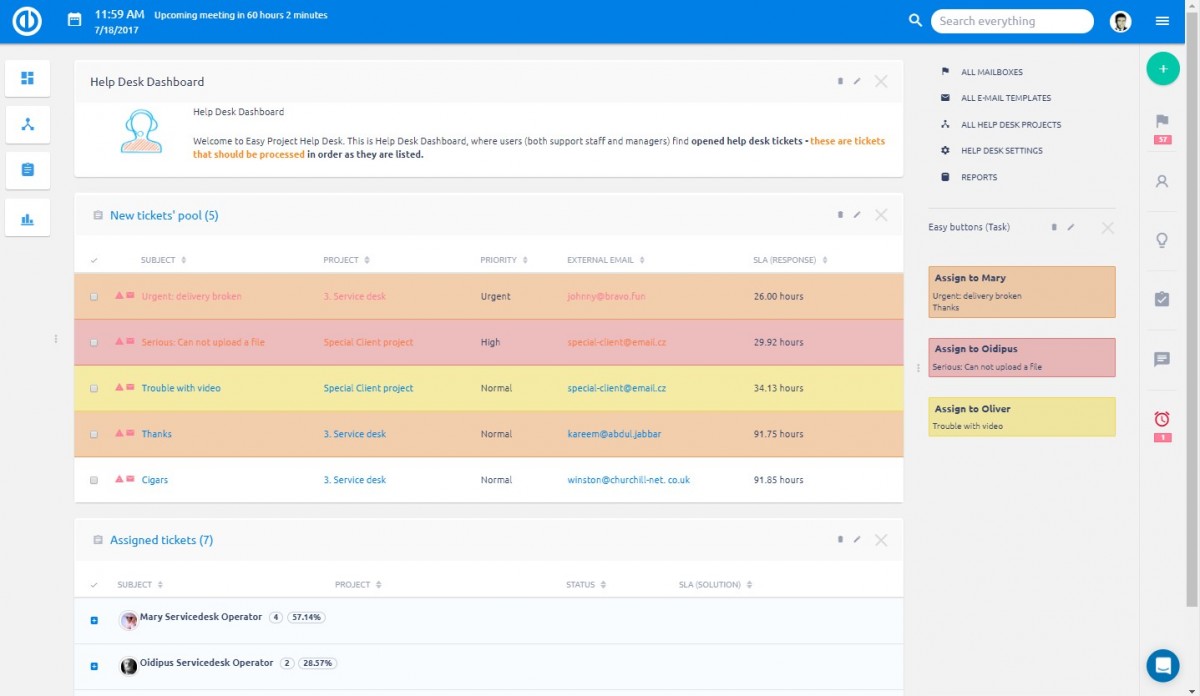Open the lightbulb icon in right sidebar
Viewport: 1200px width, 696px height.
1162,240
